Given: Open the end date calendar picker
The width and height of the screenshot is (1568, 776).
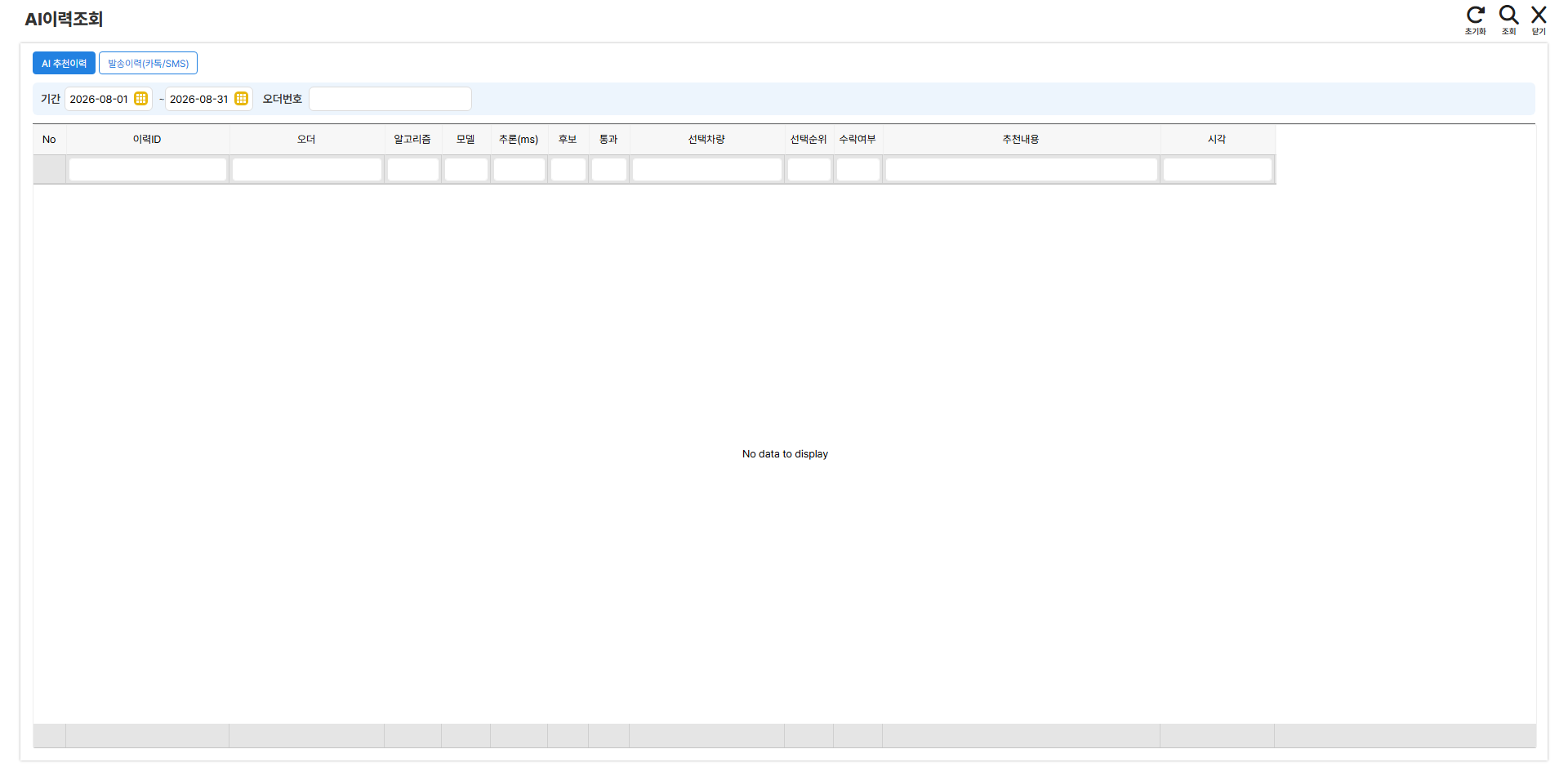Looking at the screenshot, I should click(241, 99).
